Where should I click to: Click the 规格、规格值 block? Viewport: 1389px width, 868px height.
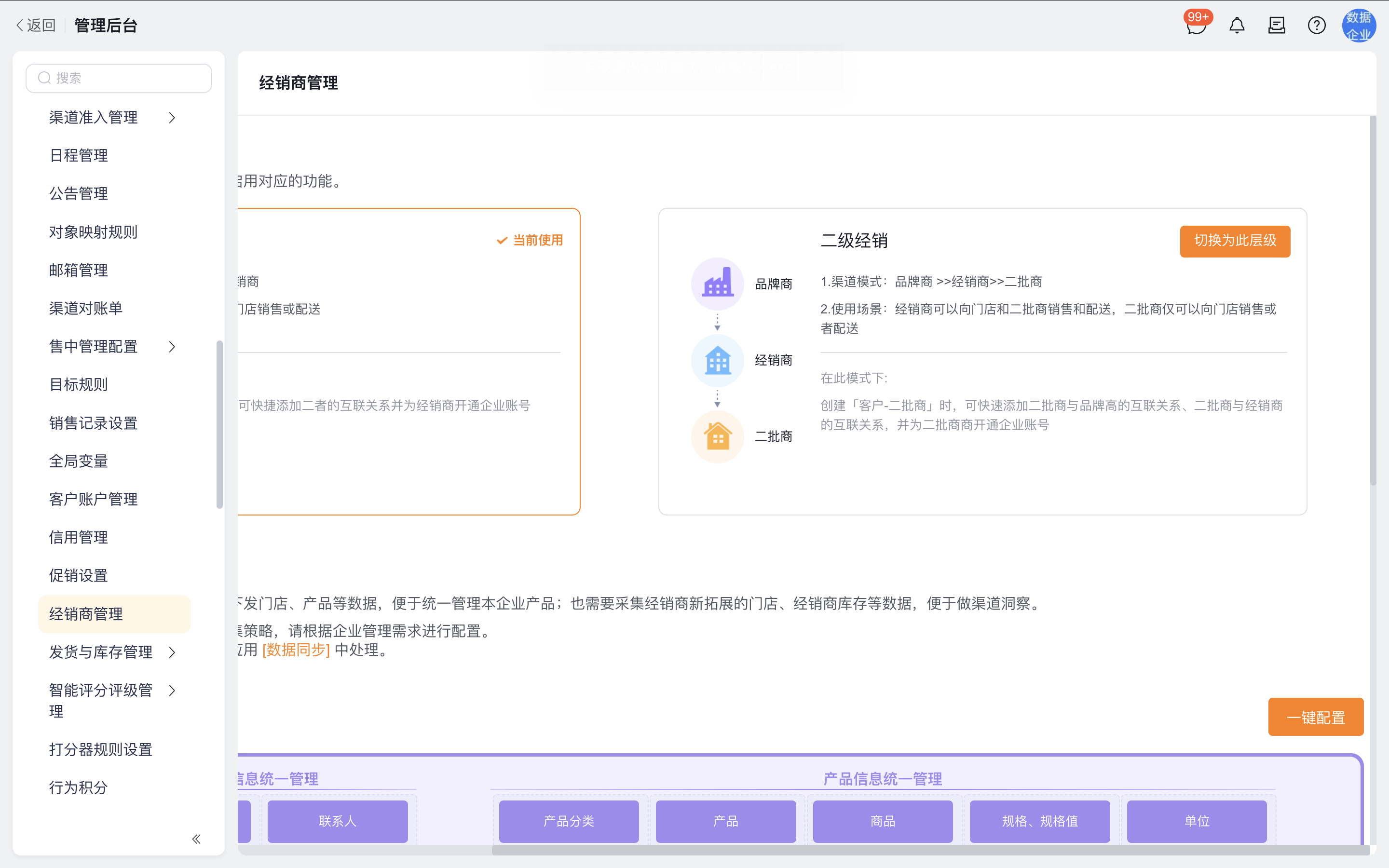1040,822
